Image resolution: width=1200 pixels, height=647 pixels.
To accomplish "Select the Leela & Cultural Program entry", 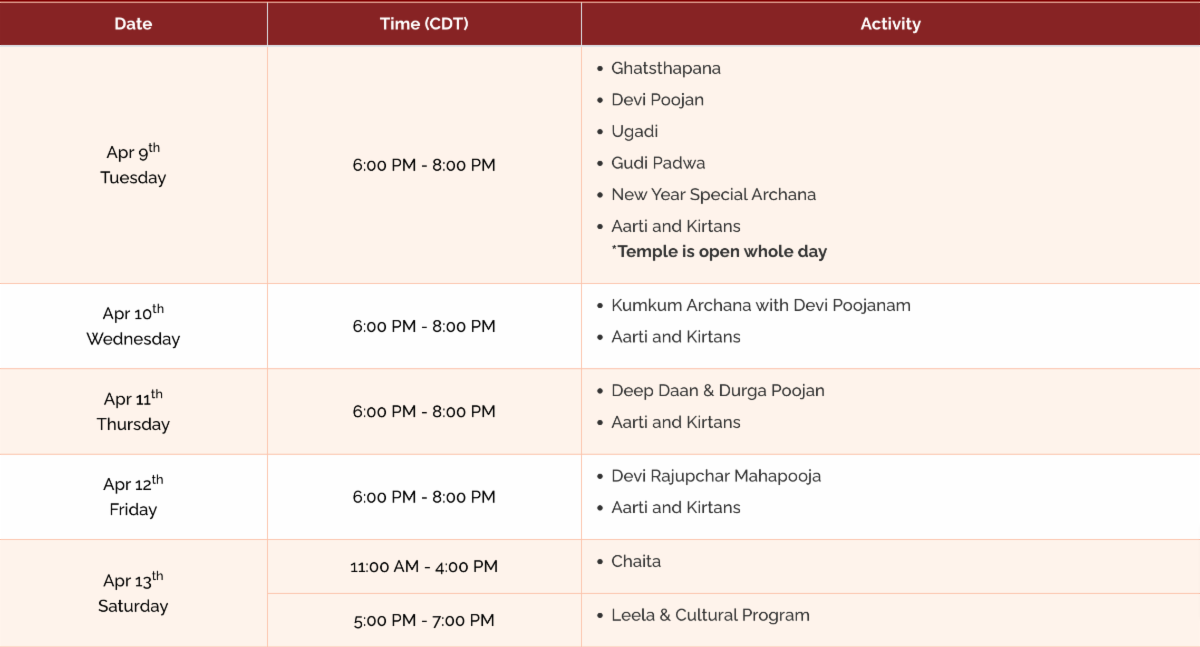I will pyautogui.click(x=710, y=615).
